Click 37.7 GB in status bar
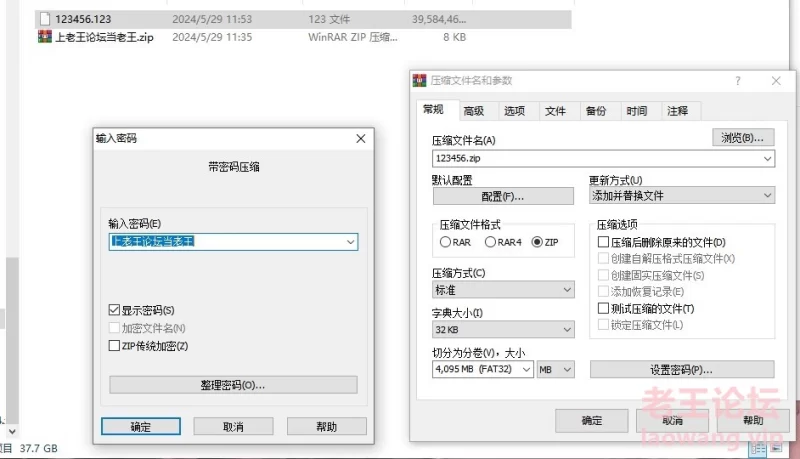800x459 pixels. [39, 449]
